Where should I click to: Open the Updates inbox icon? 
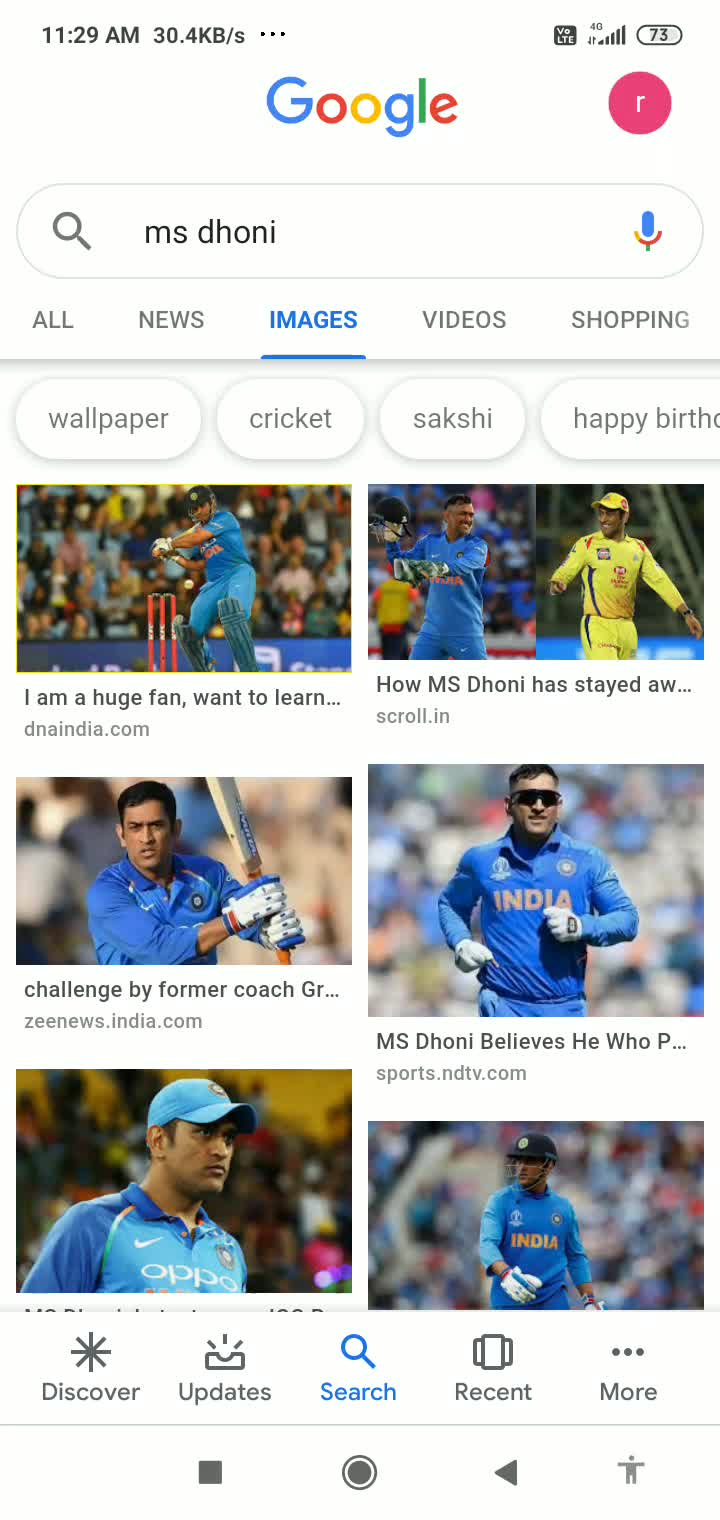coord(225,1352)
